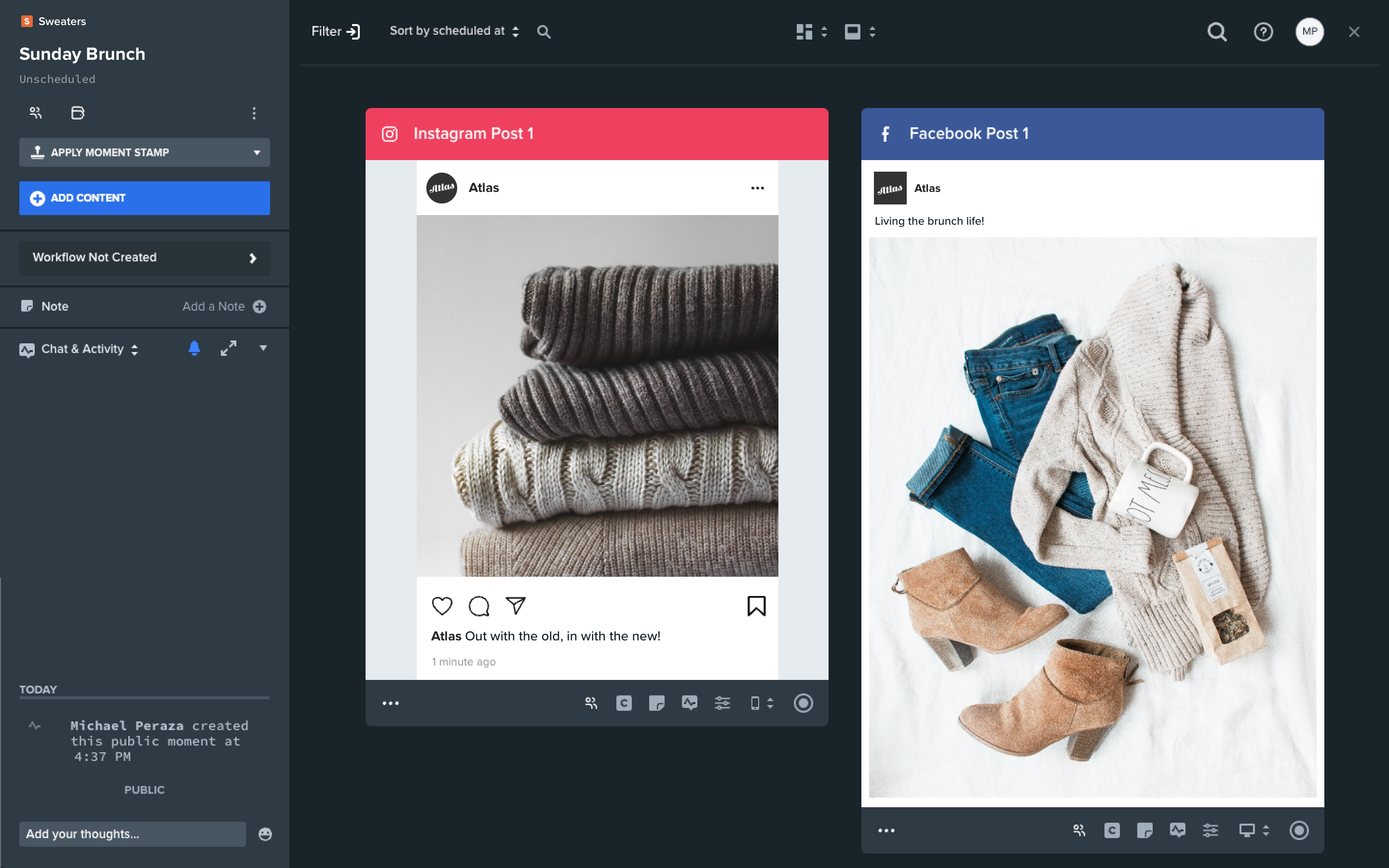Click the search icon in the top toolbar
1389x868 pixels.
pos(1218,31)
